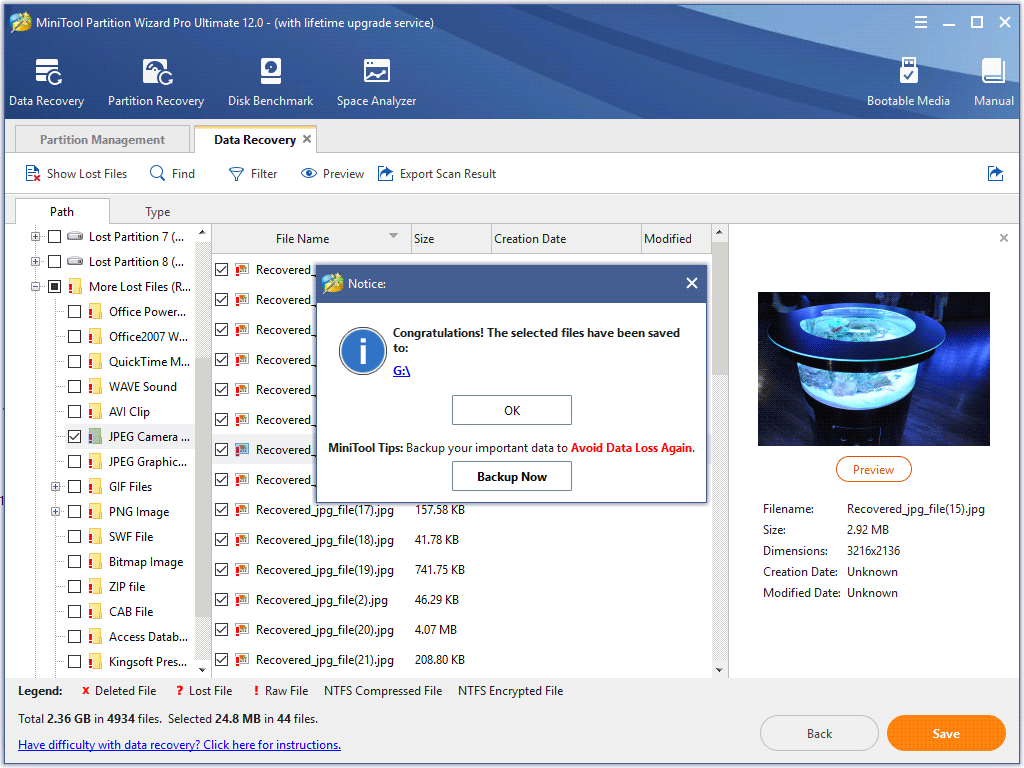Click file list scroll-down arrow
1024x768 pixels.
(719, 669)
